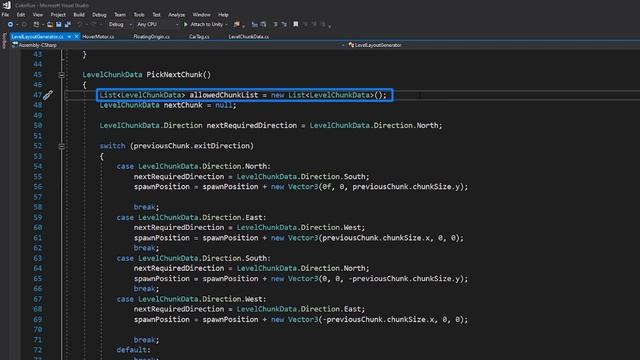Click the green Start play arrow
Image resolution: width=640 pixels, height=360 pixels.
(x=186, y=24)
